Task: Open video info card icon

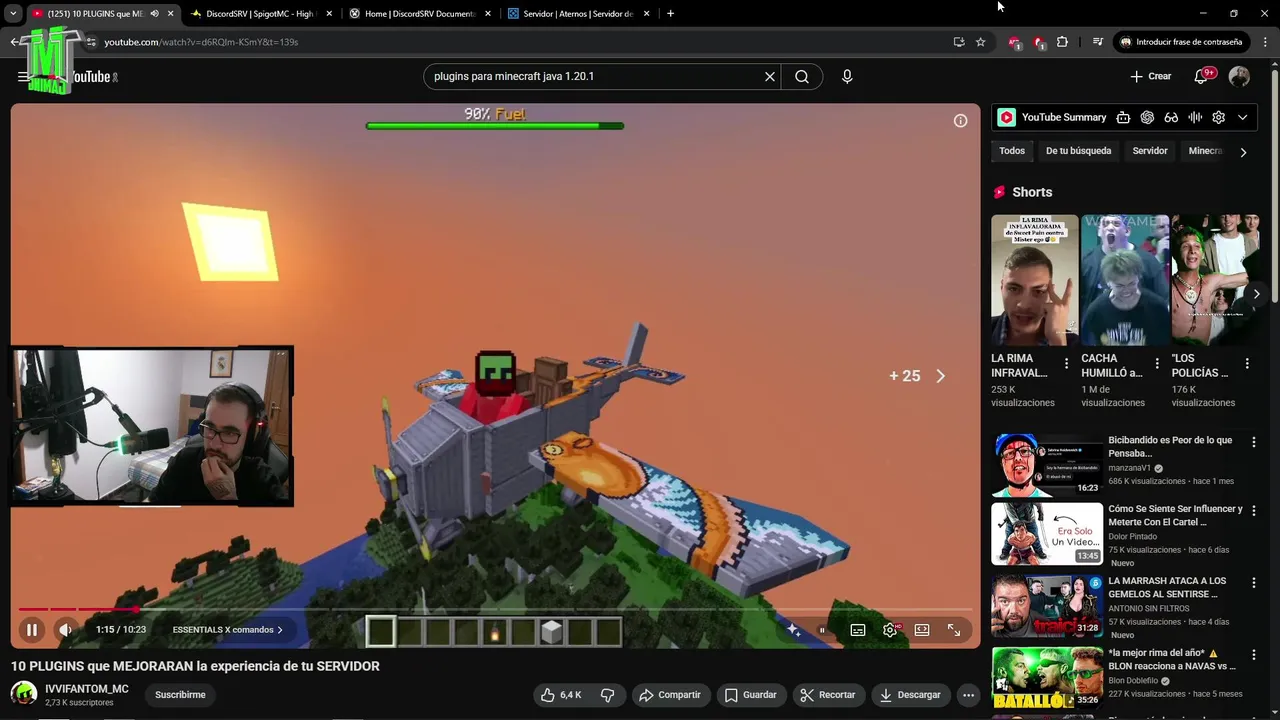Action: [x=960, y=121]
